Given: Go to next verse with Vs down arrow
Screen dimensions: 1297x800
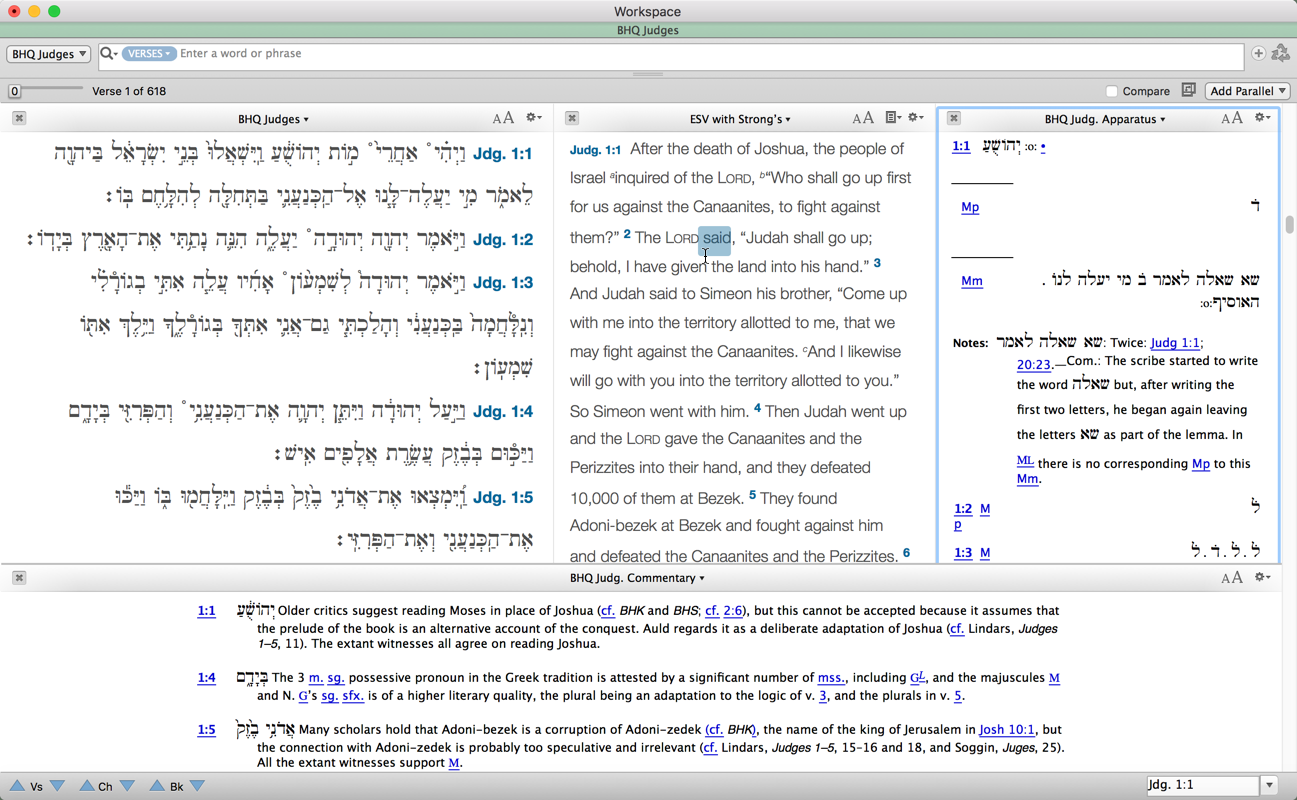Looking at the screenshot, I should [58, 786].
